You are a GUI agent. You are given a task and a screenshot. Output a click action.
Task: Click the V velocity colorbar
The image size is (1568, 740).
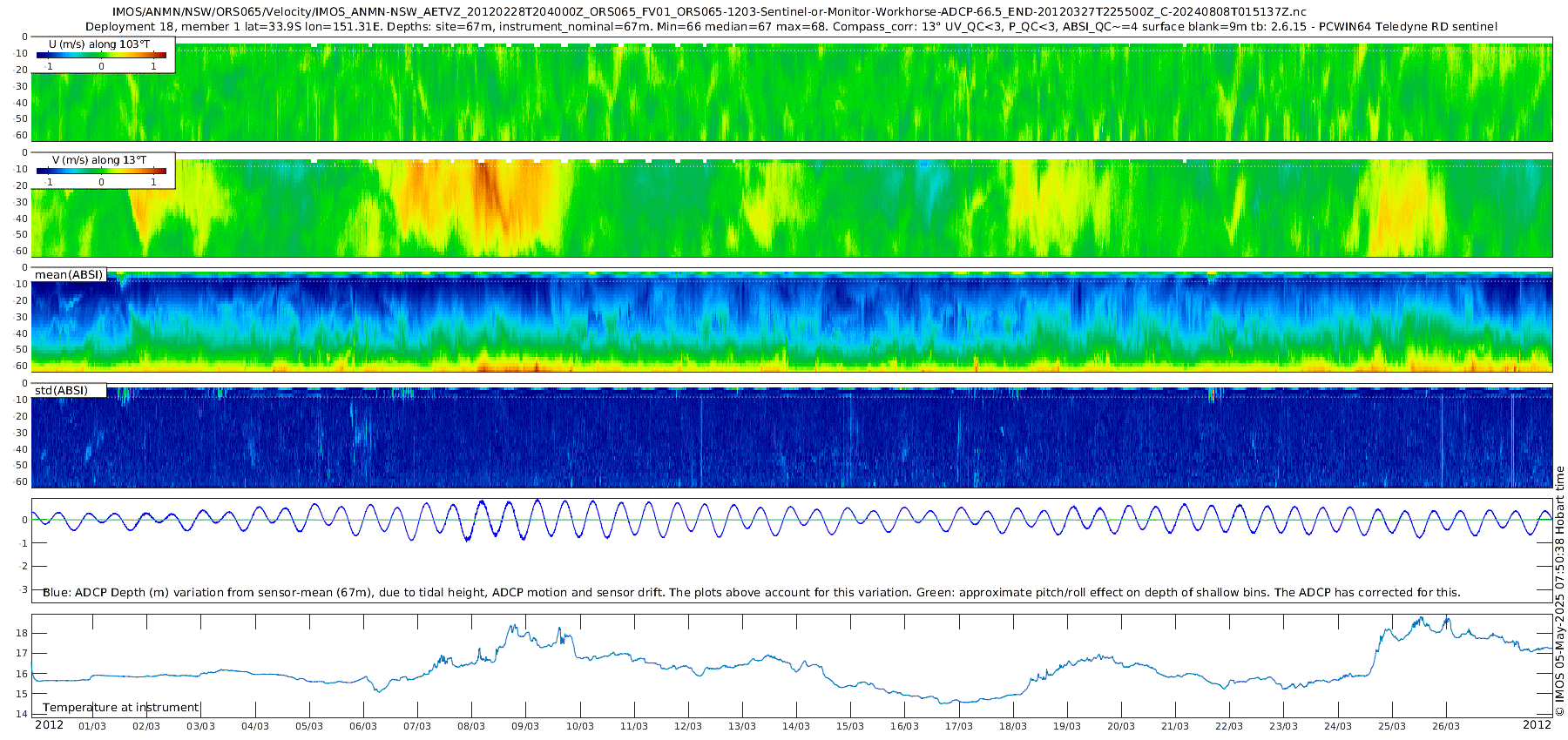tap(101, 171)
